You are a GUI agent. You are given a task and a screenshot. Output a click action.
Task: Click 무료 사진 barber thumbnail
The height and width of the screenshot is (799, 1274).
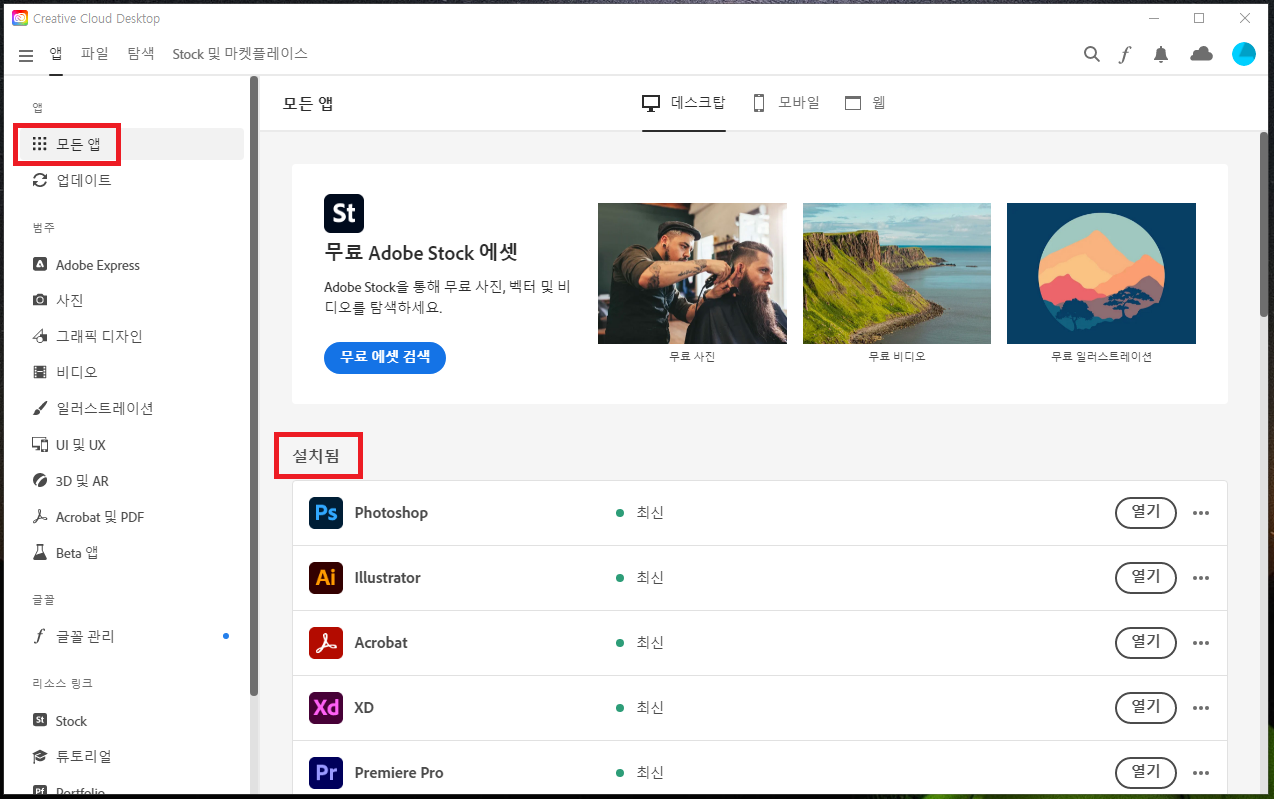click(692, 273)
